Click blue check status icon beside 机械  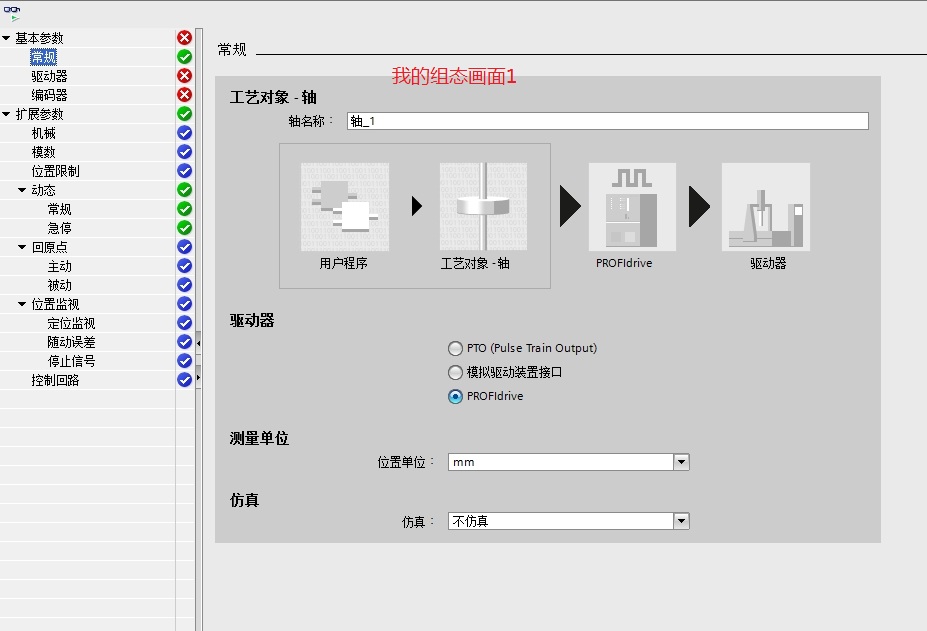[184, 133]
